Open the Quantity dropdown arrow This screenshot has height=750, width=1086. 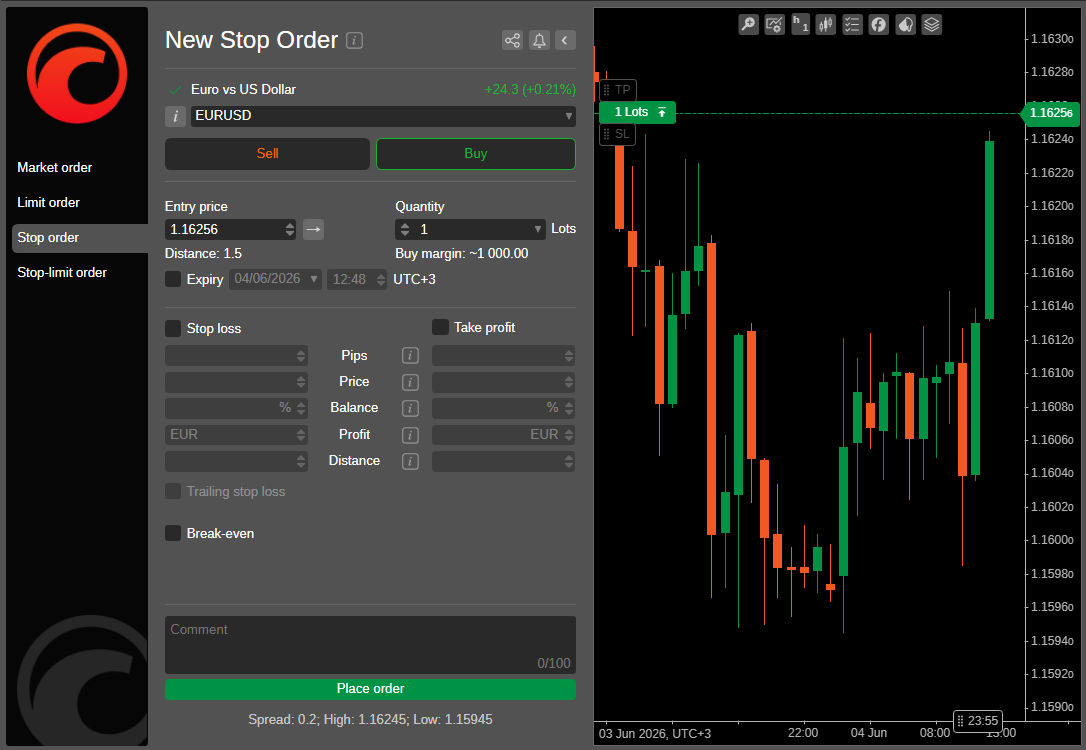[x=537, y=229]
